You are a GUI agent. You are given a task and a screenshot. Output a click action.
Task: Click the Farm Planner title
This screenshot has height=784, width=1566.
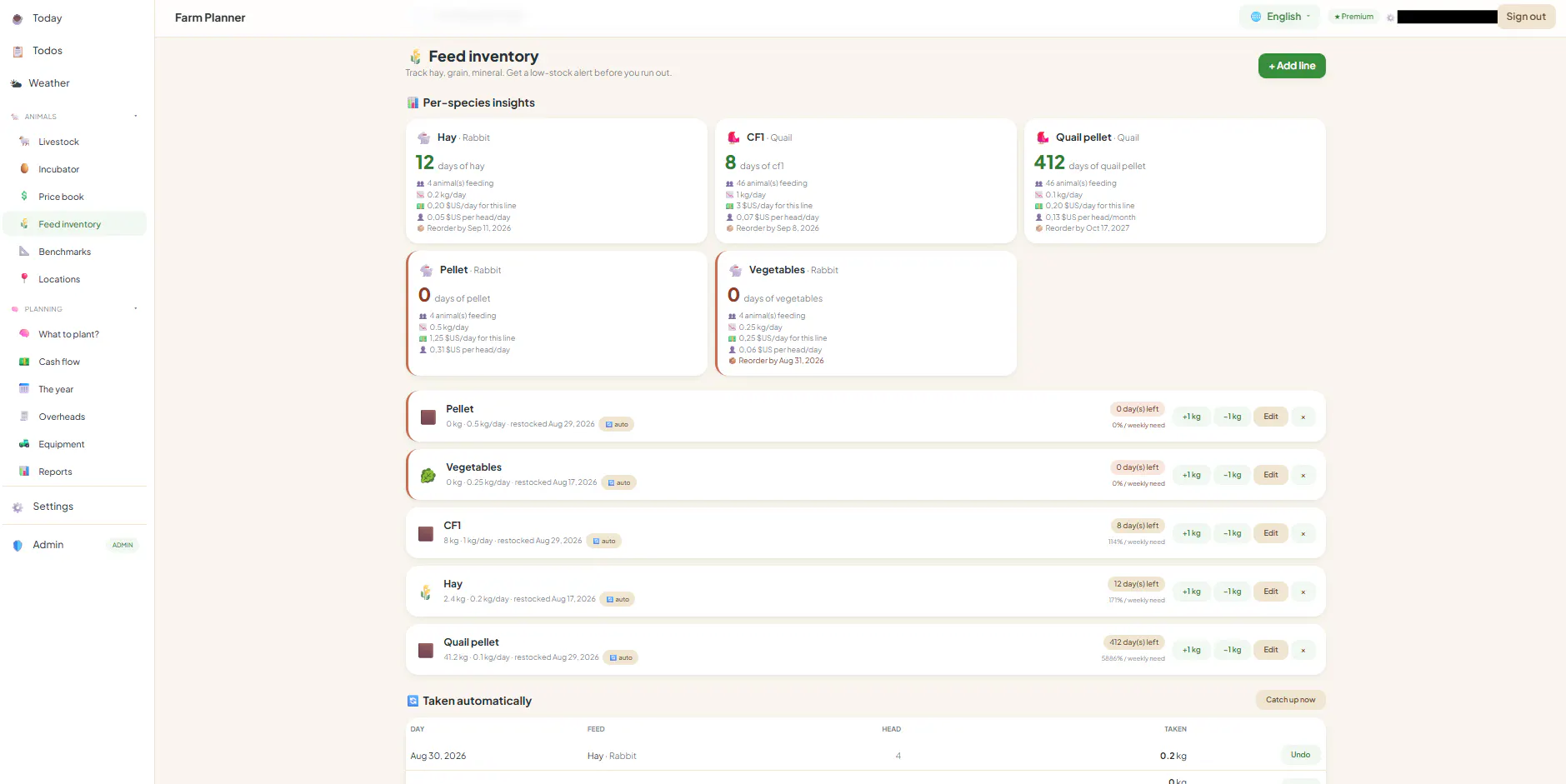[x=210, y=17]
